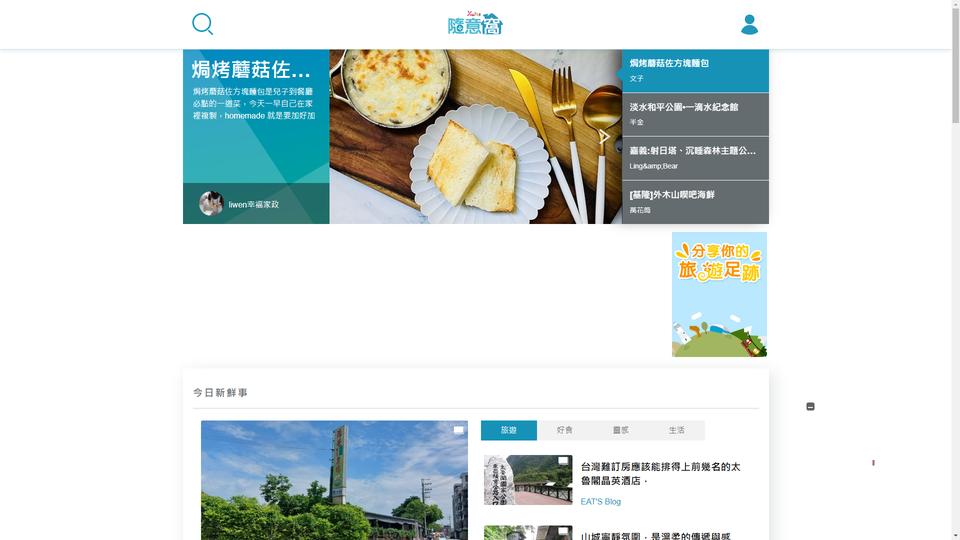
Task: Select the 好食 tab
Action: coord(564,430)
